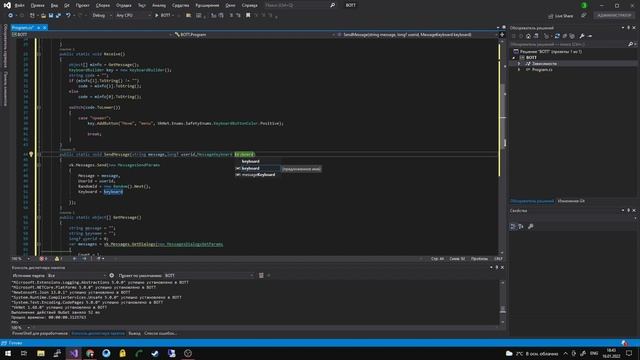Screen dimensions: 640x360
Task: Click the navigate backward toolbar icon
Action: (11, 16)
